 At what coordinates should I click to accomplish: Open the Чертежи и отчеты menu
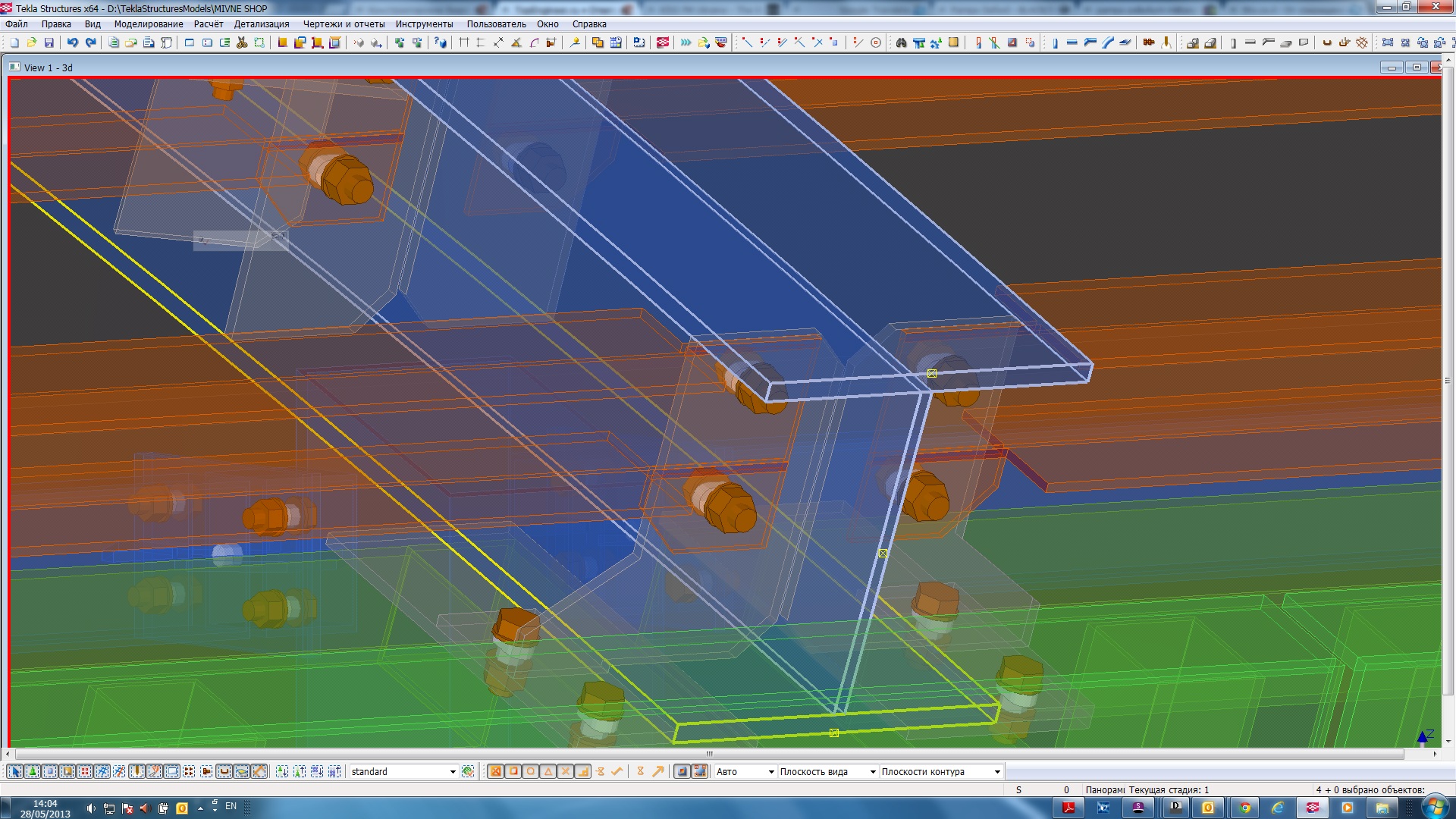point(344,24)
